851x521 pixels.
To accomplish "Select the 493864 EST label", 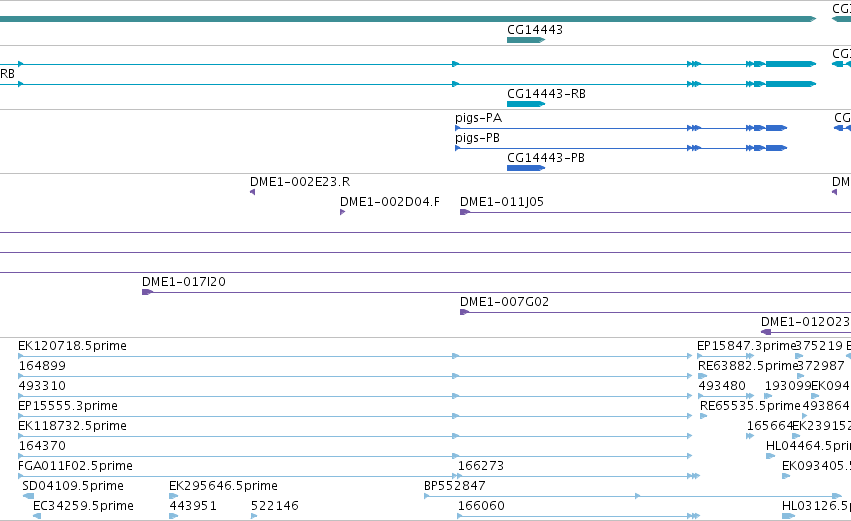I will click(x=826, y=406).
